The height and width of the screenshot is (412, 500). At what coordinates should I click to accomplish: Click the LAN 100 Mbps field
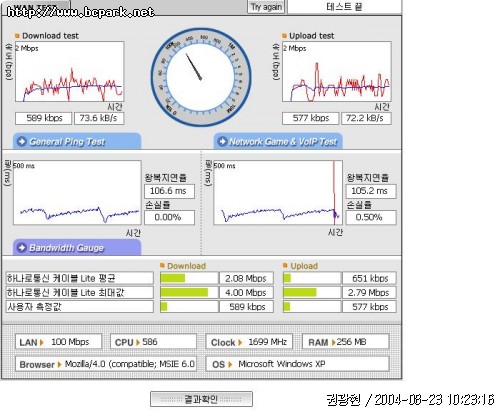pos(58,342)
